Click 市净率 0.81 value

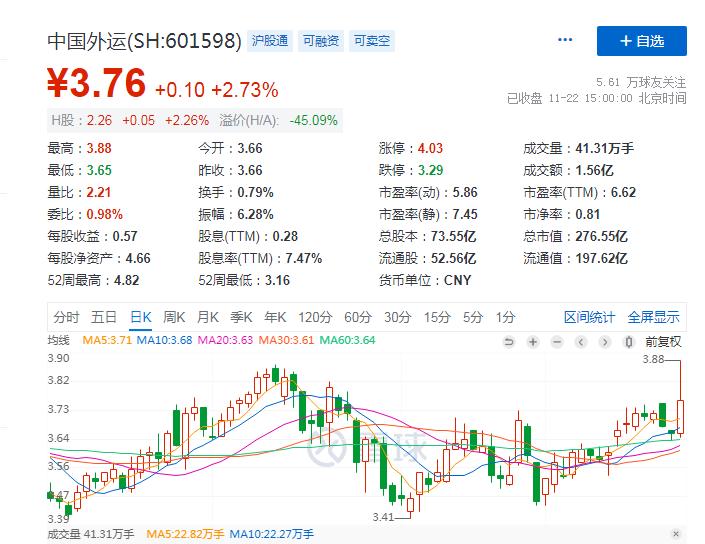click(588, 214)
